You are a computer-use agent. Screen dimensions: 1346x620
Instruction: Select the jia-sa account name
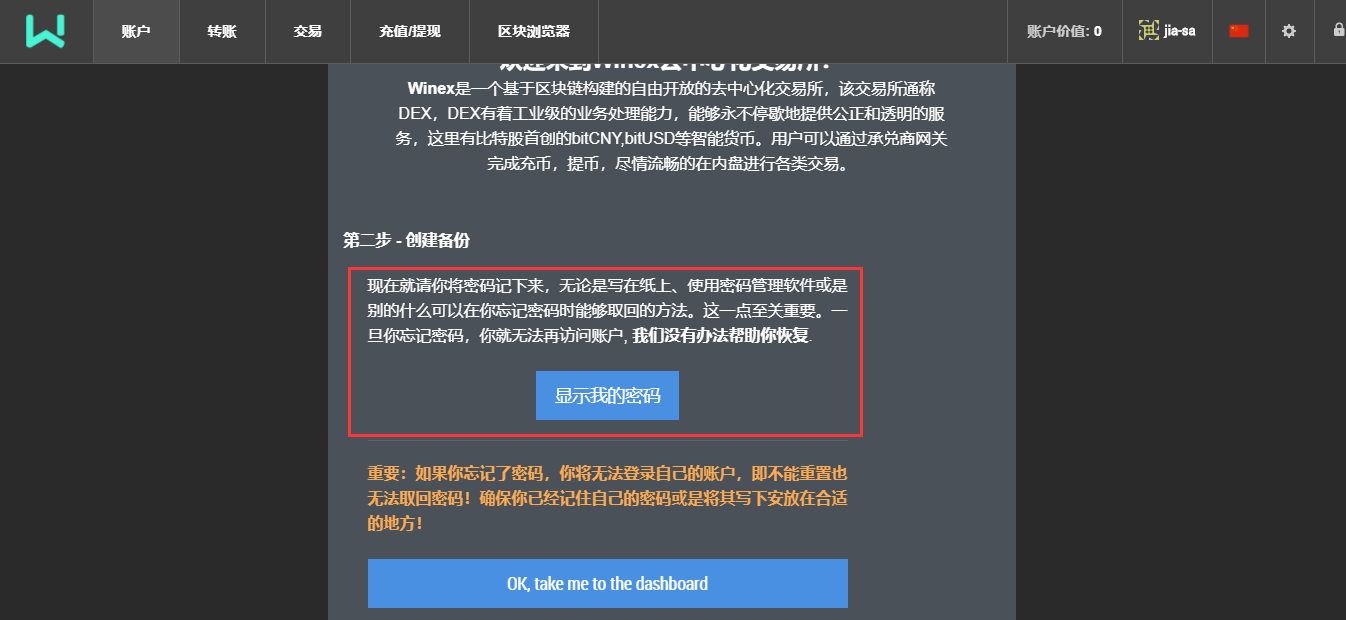tap(1180, 31)
